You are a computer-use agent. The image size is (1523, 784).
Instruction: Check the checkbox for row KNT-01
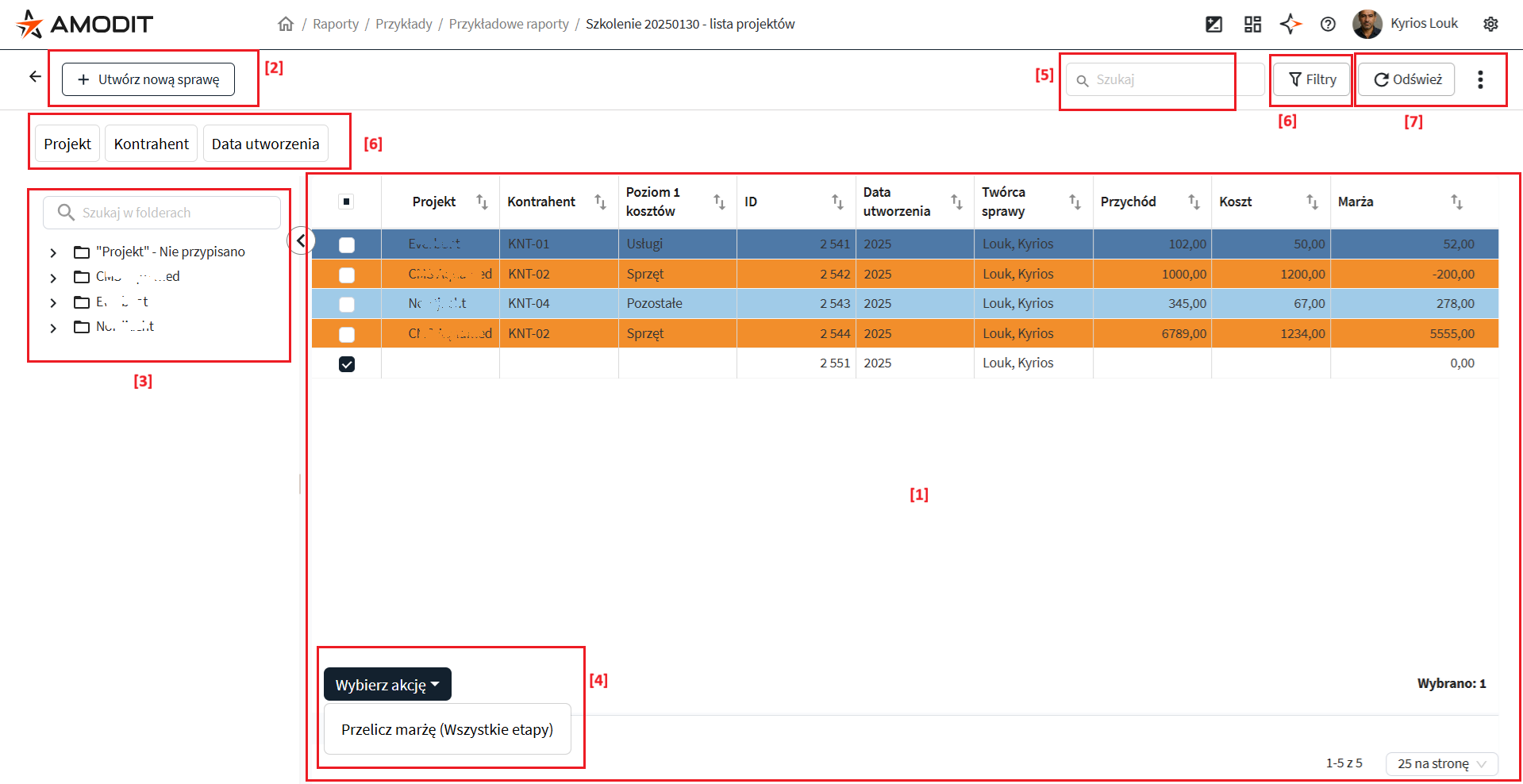[347, 244]
